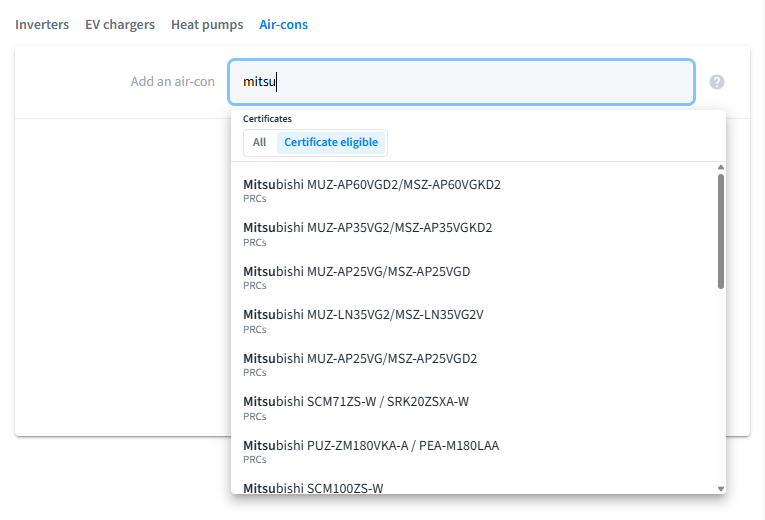Image resolution: width=765 pixels, height=520 pixels.
Task: Click the Add an air-con label
Action: (172, 82)
